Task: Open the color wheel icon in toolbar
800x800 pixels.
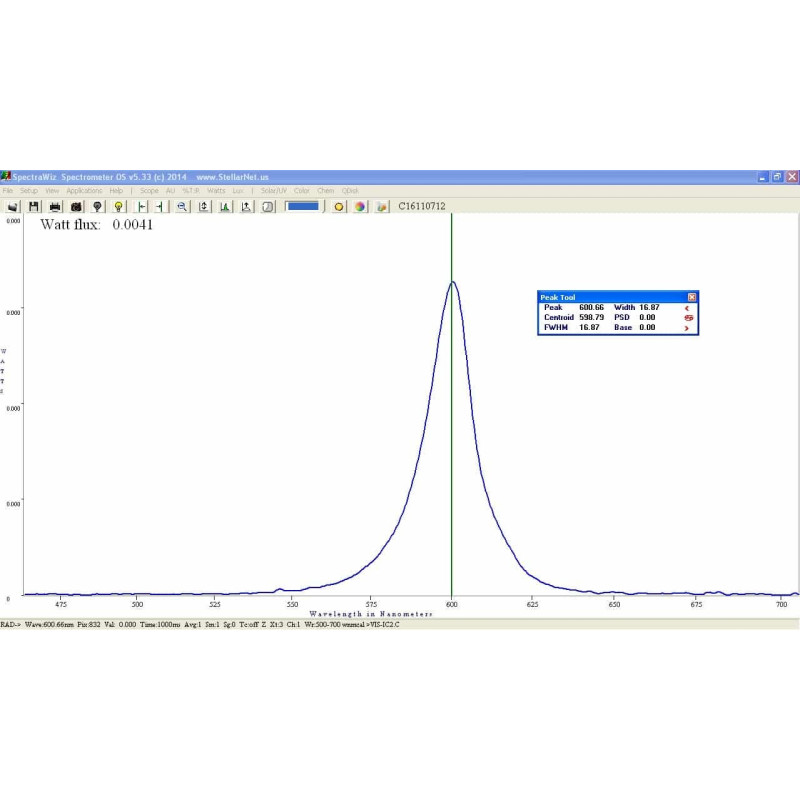Action: 360,206
